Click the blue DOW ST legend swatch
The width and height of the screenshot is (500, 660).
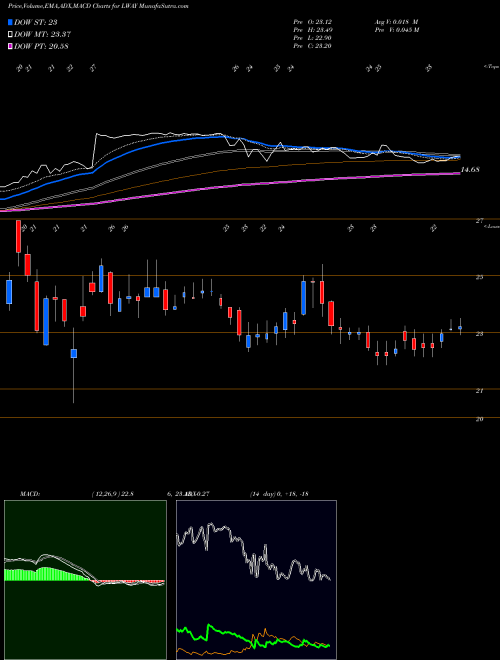[10, 22]
